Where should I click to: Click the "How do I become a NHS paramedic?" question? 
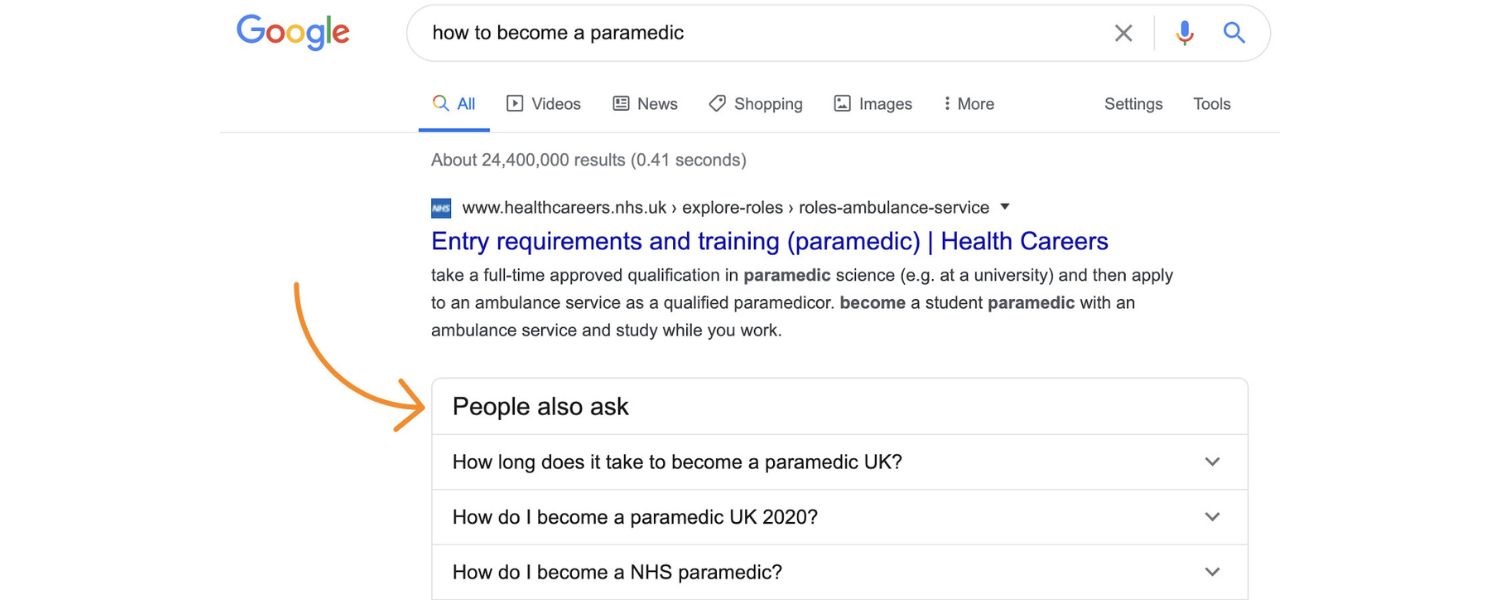[x=615, y=571]
